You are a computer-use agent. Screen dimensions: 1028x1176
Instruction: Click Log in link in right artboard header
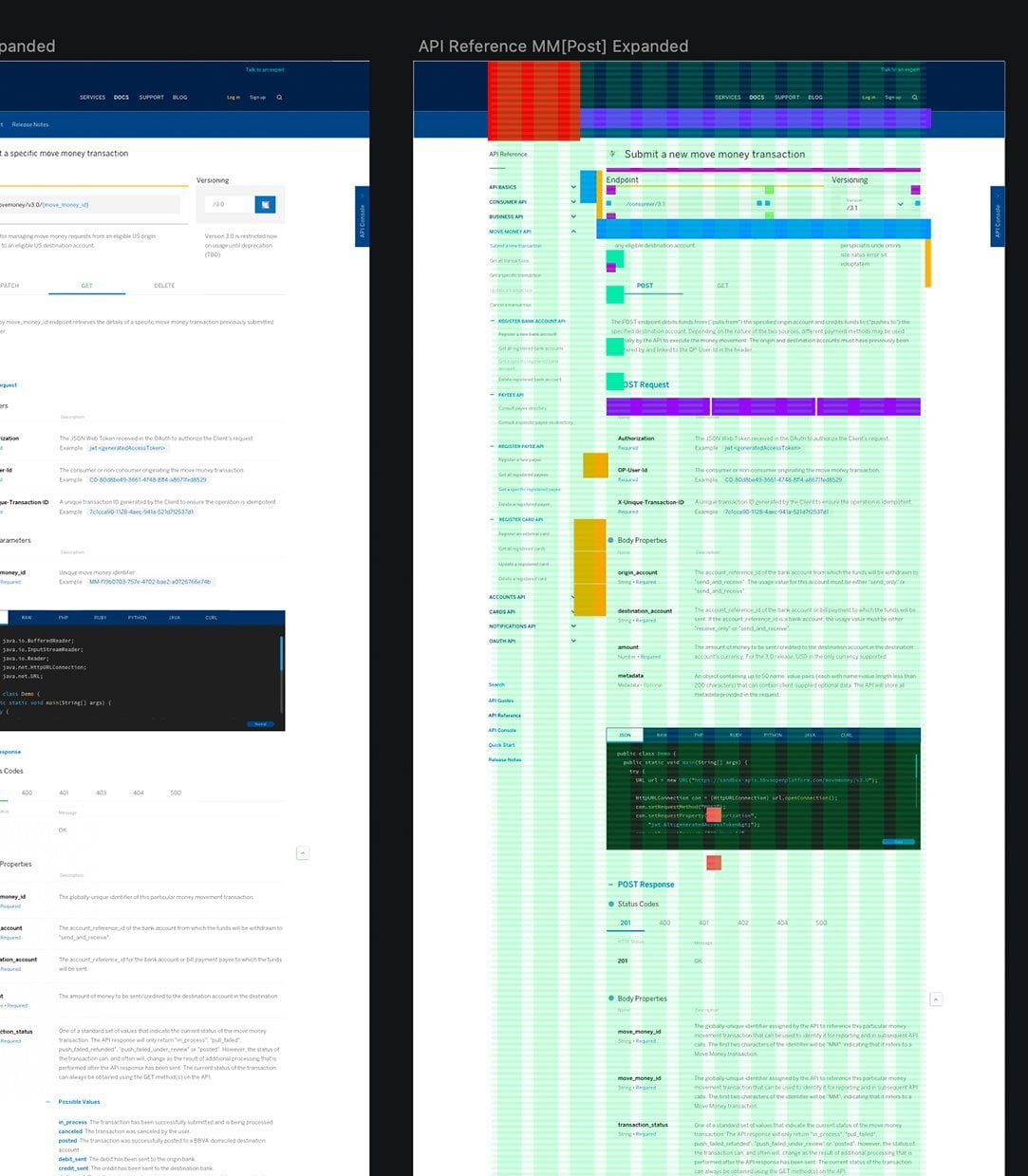click(x=869, y=97)
